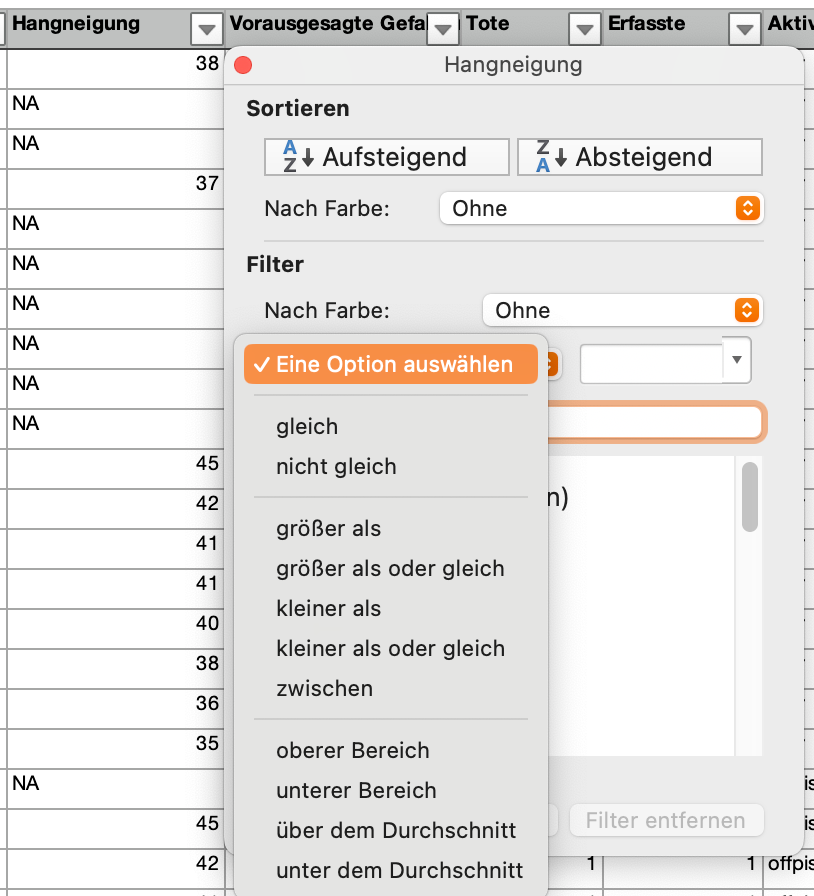Select 'Eine Option auswählen' menu entry
The width and height of the screenshot is (814, 896).
point(390,364)
